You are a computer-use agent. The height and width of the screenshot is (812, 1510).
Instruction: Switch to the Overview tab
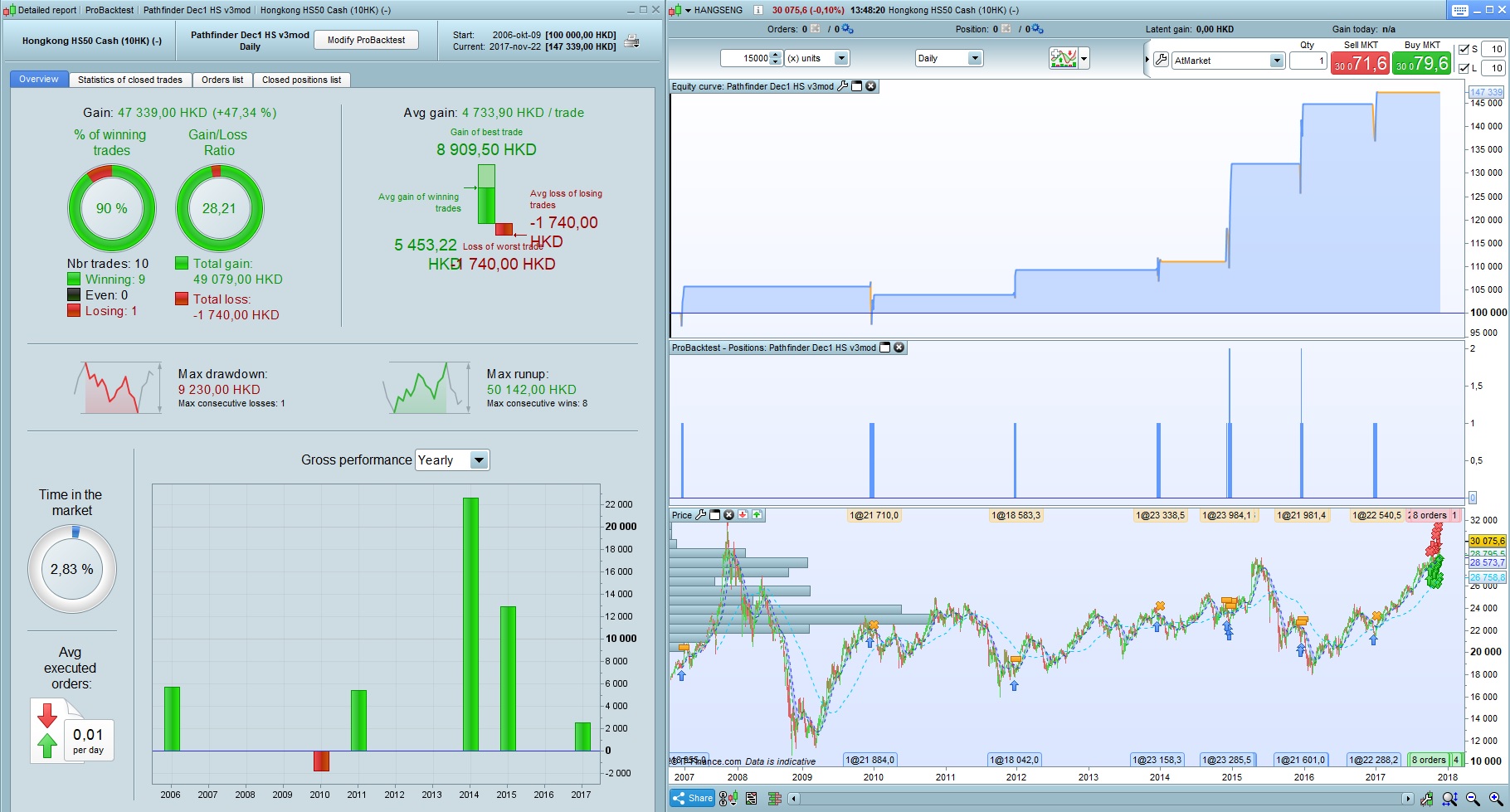(x=39, y=80)
